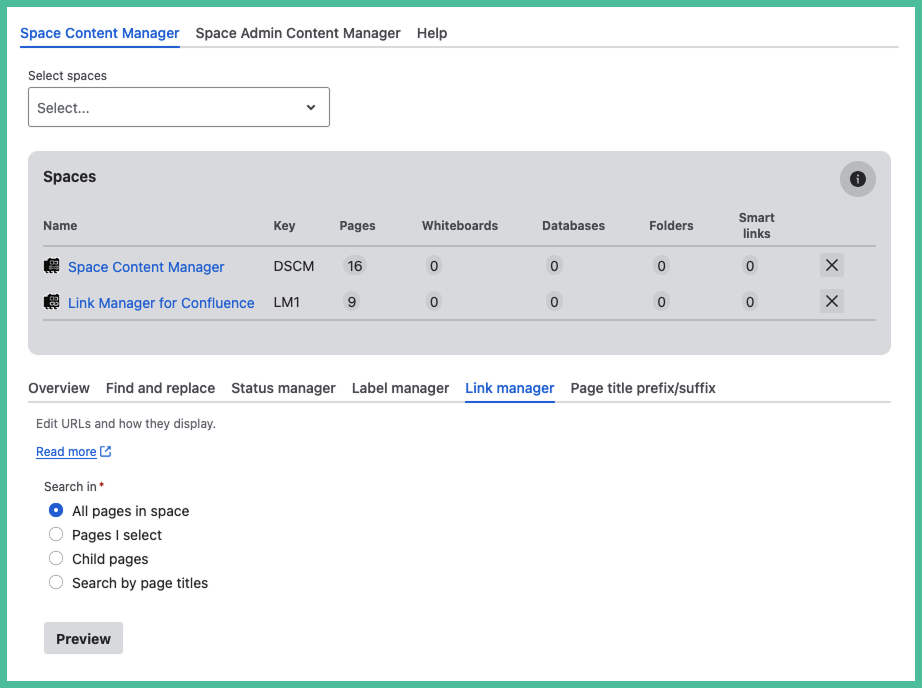Click the space icon beside Space Content Manager

pos(52,266)
